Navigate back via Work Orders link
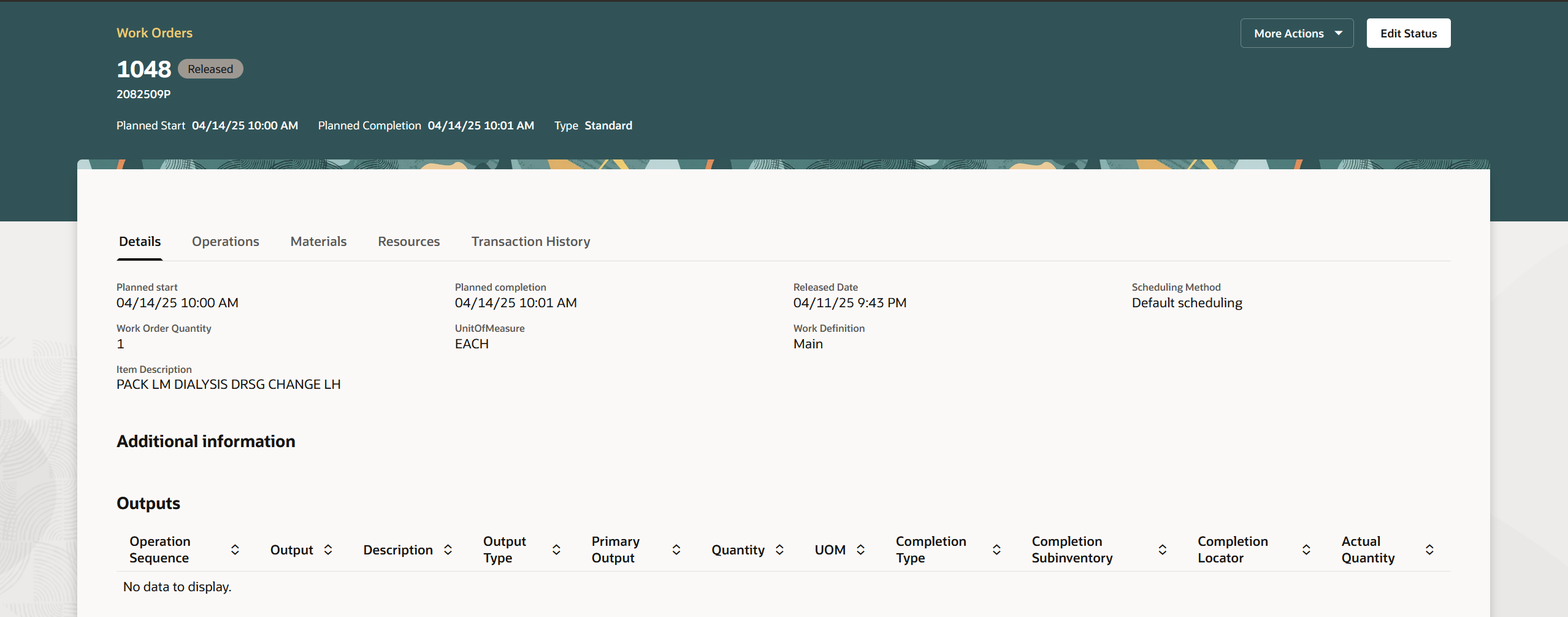 click(x=154, y=33)
